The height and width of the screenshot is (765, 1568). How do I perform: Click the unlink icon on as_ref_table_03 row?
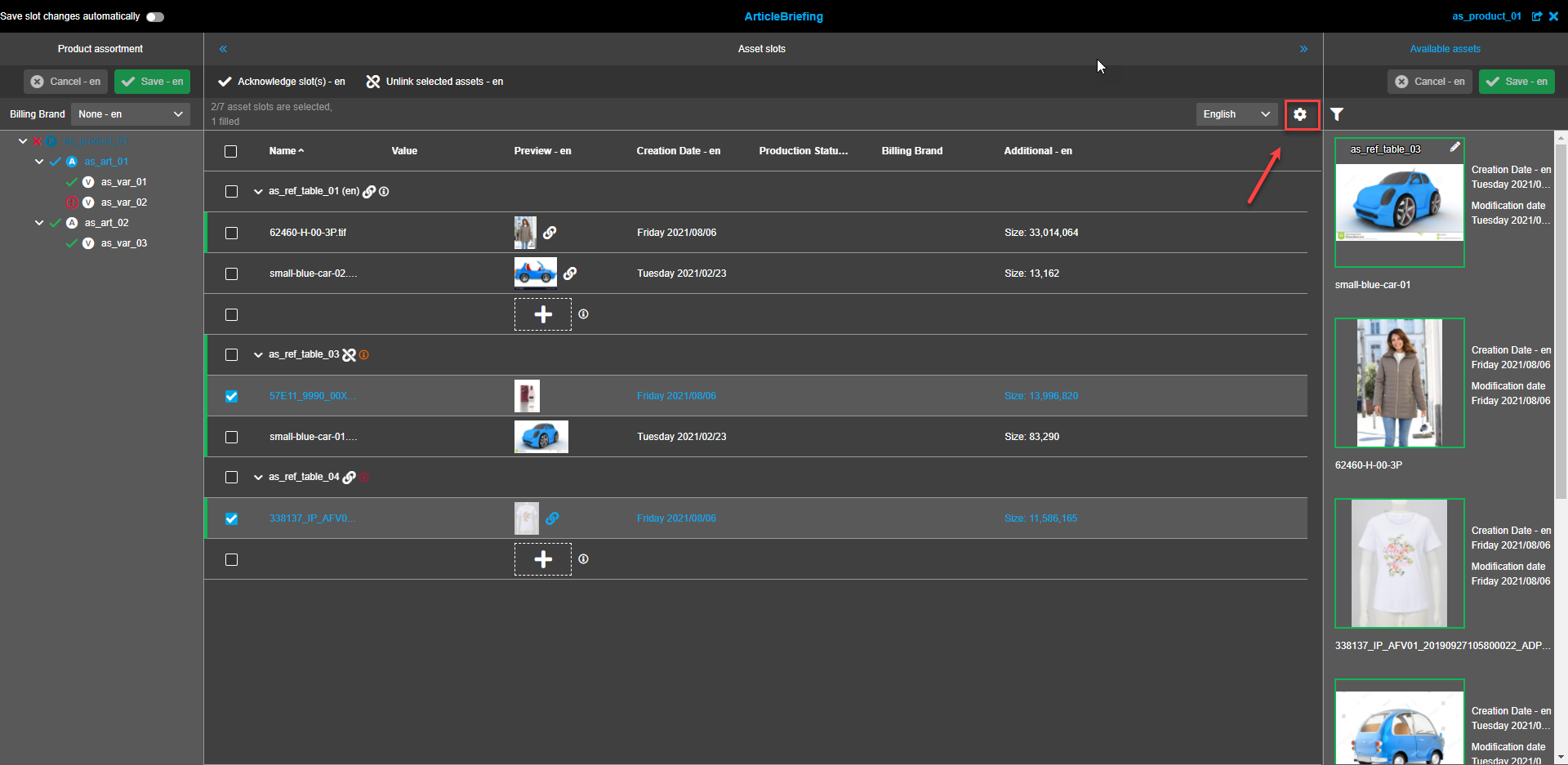click(x=350, y=354)
